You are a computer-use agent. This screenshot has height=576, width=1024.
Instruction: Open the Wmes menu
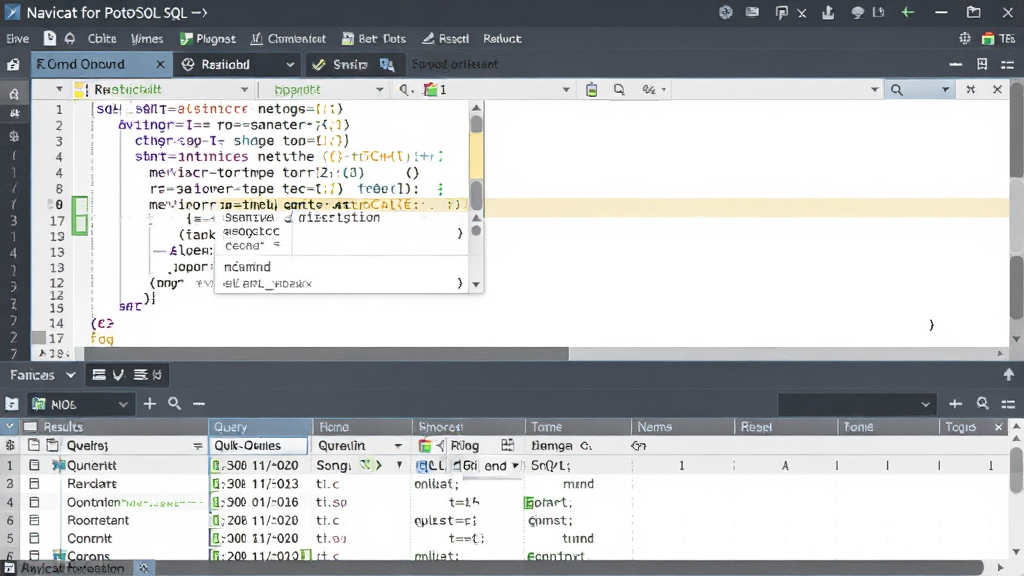pos(147,39)
